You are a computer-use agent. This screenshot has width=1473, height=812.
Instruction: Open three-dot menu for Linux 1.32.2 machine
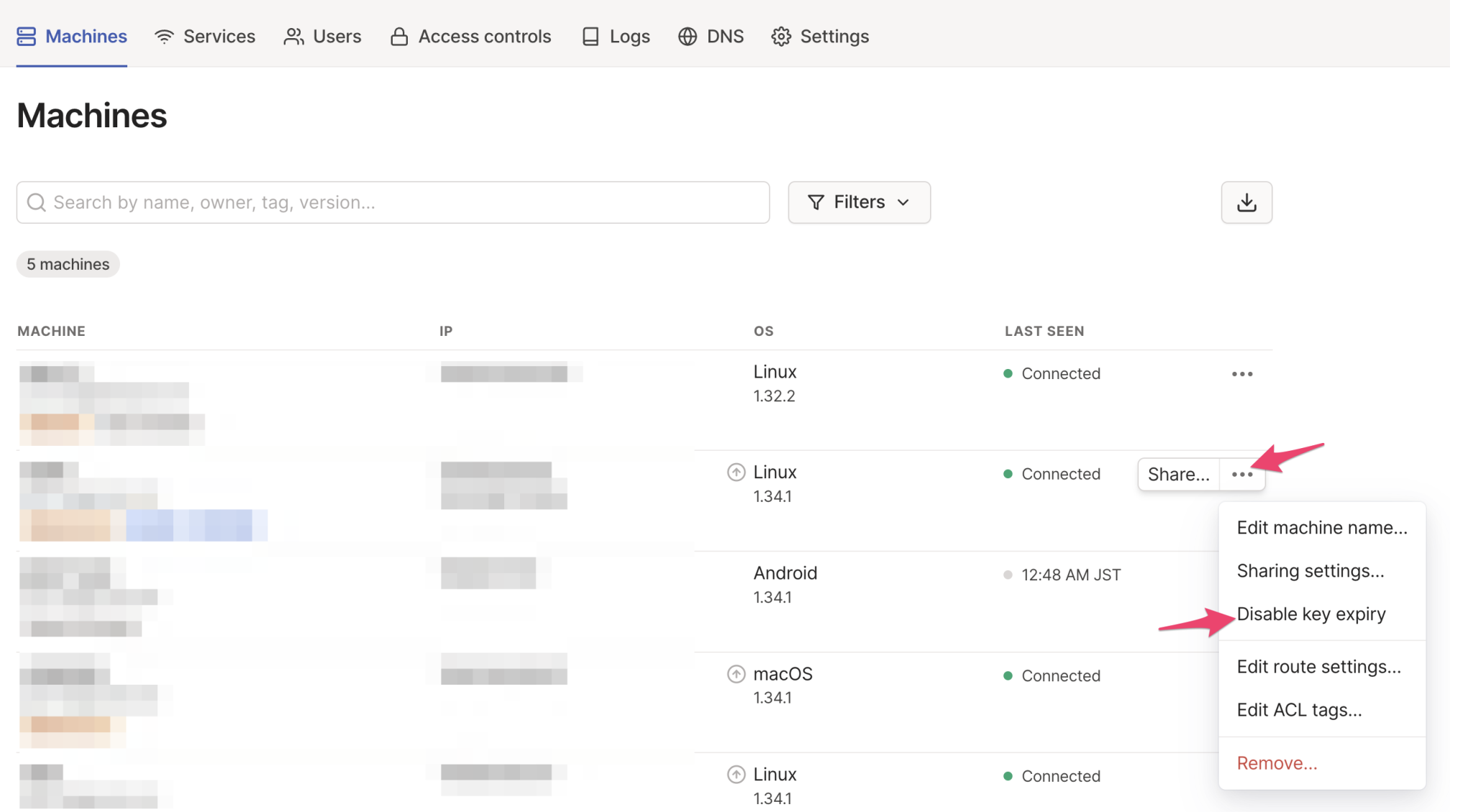point(1241,374)
